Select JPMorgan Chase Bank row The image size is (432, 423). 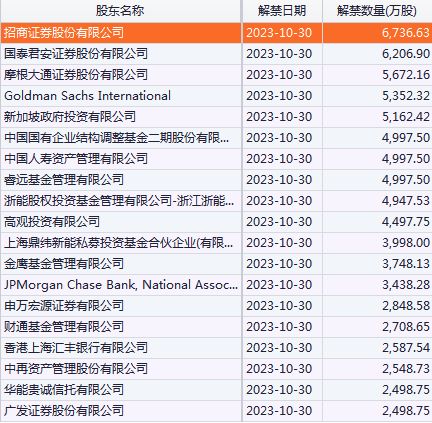click(216, 285)
